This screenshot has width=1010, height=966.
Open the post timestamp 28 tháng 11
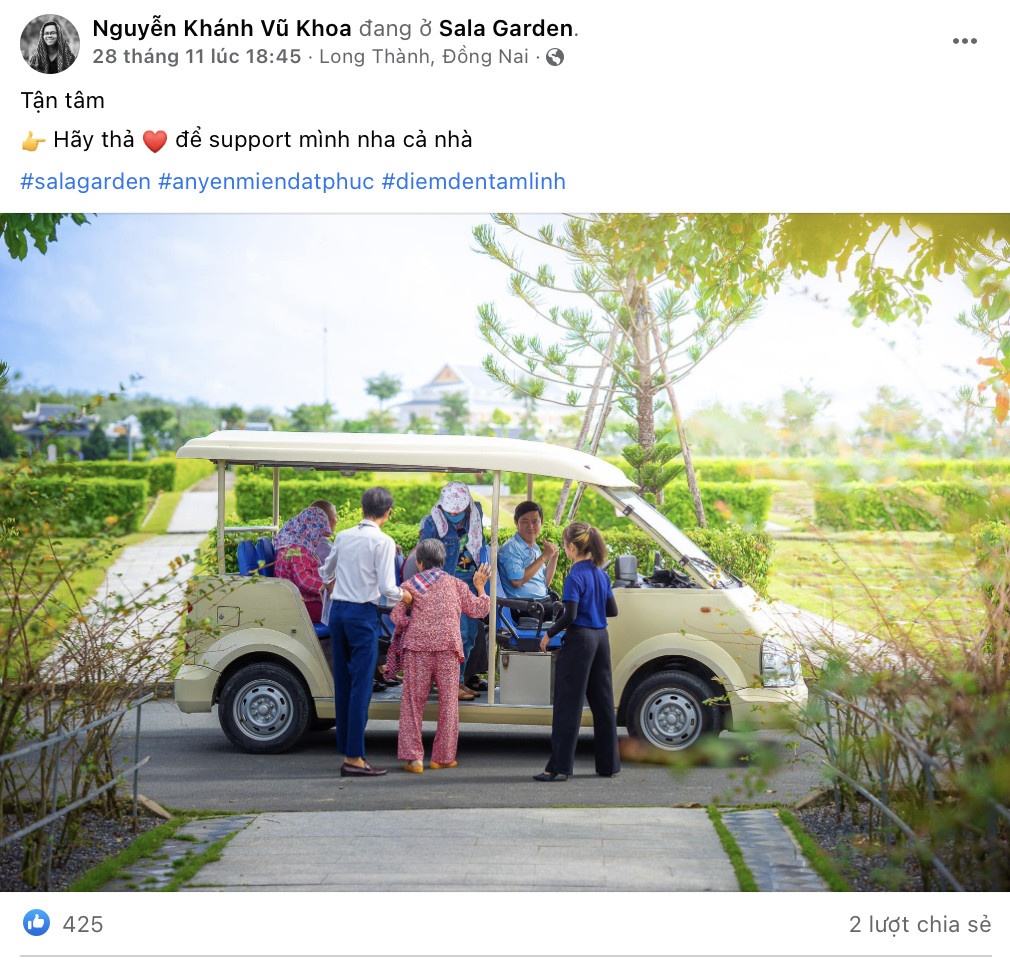point(196,57)
